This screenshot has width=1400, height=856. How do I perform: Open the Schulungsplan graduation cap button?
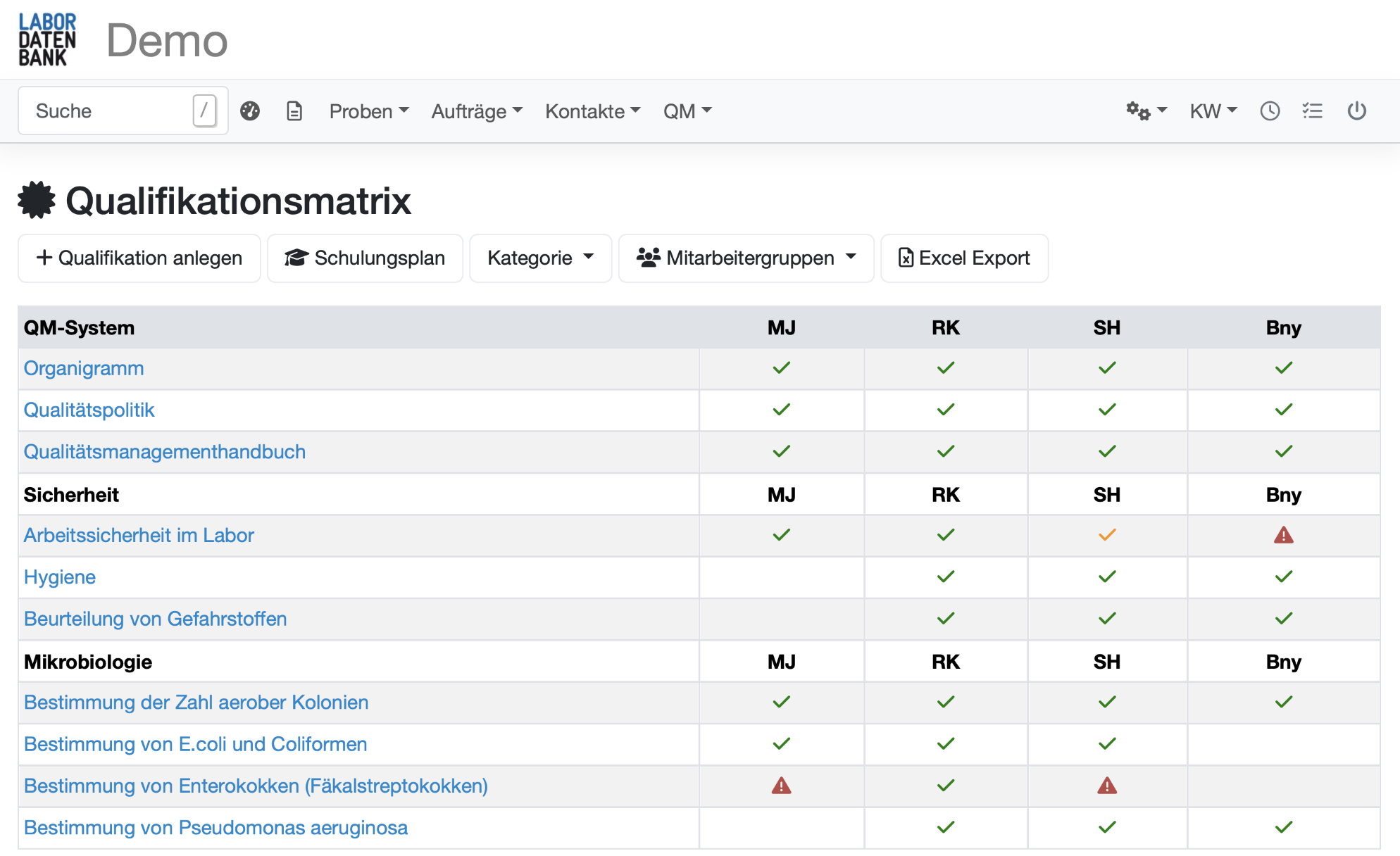[x=365, y=258]
